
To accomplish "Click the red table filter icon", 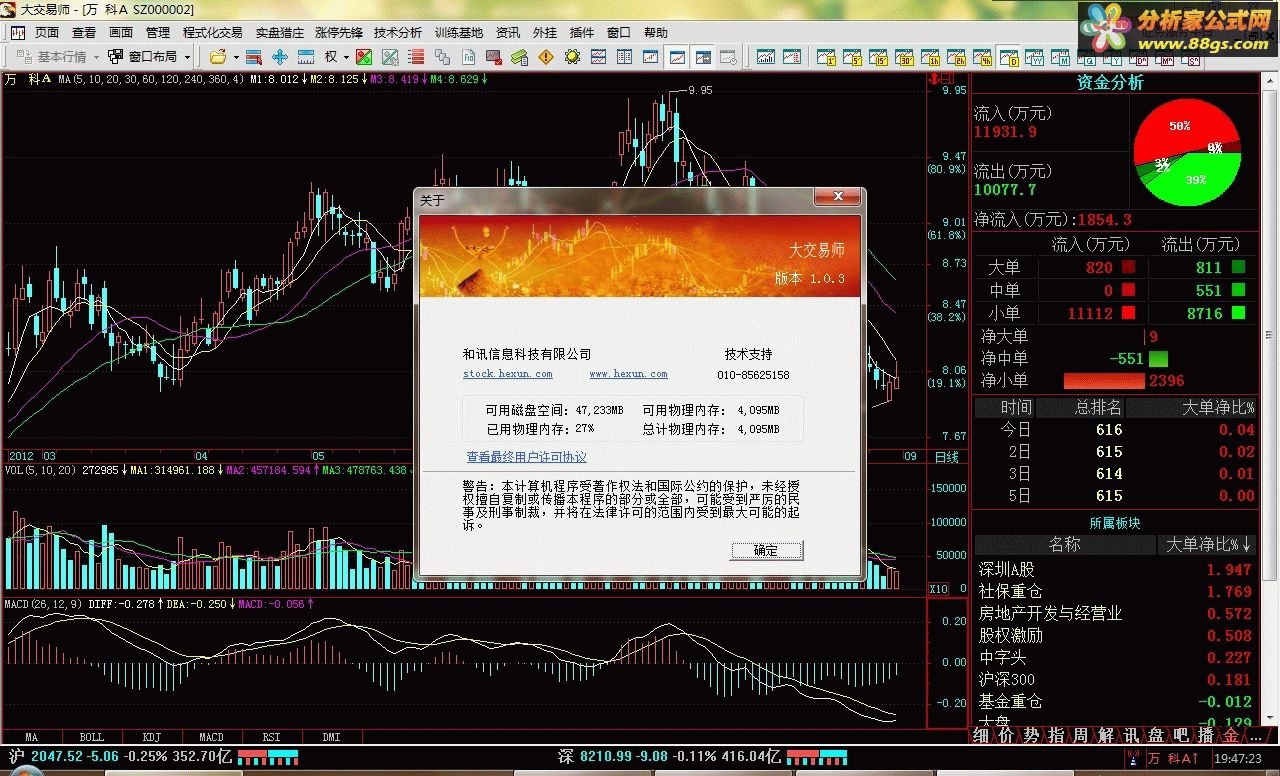I will [254, 57].
